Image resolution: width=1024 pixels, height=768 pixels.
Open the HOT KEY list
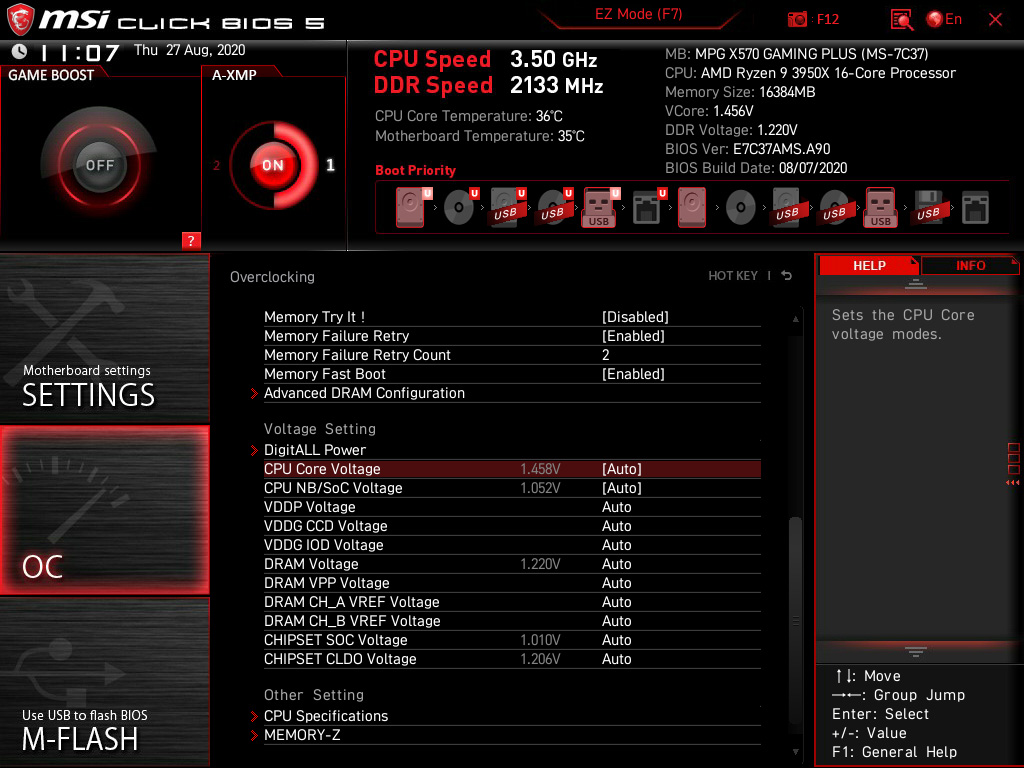(733, 276)
